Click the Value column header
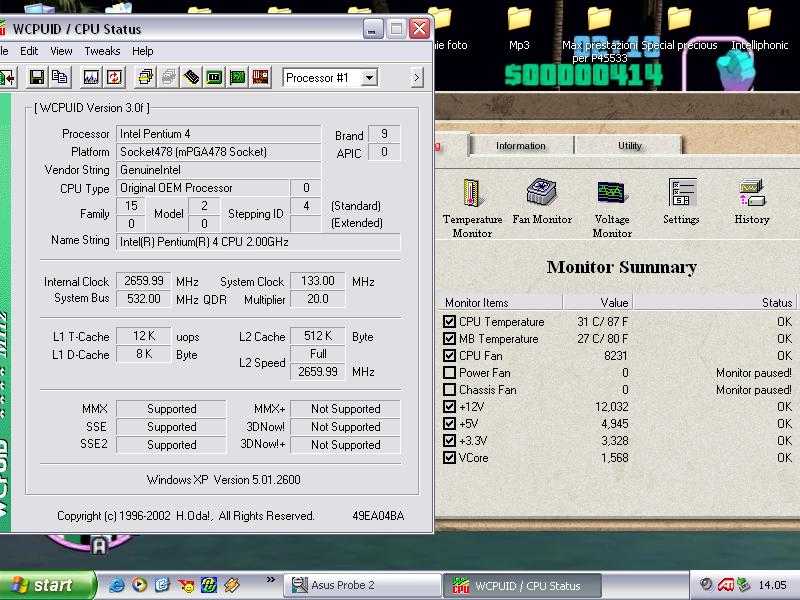This screenshot has height=600, width=800. (597, 302)
